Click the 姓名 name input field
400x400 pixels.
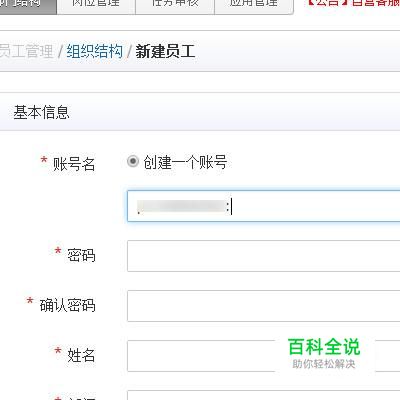point(263,356)
